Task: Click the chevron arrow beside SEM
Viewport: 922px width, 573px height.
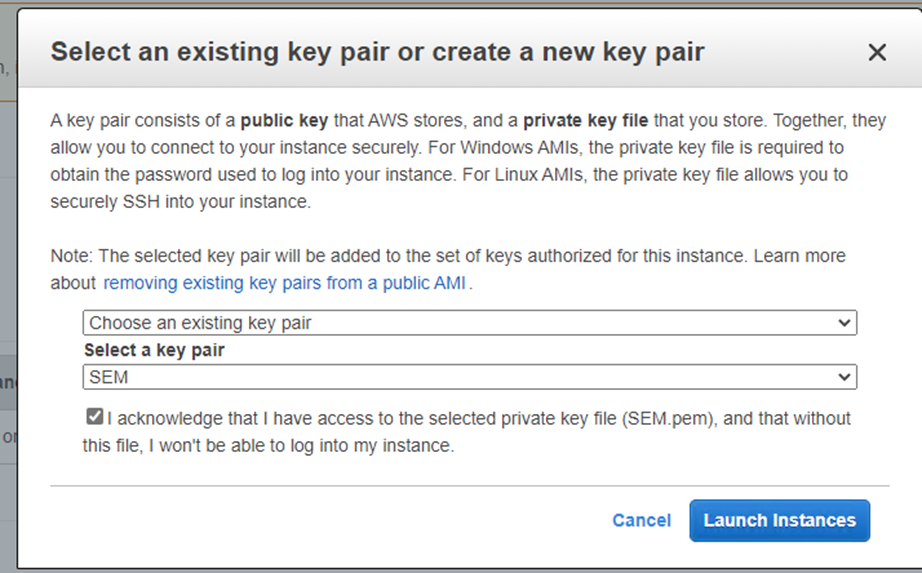Action: point(846,377)
